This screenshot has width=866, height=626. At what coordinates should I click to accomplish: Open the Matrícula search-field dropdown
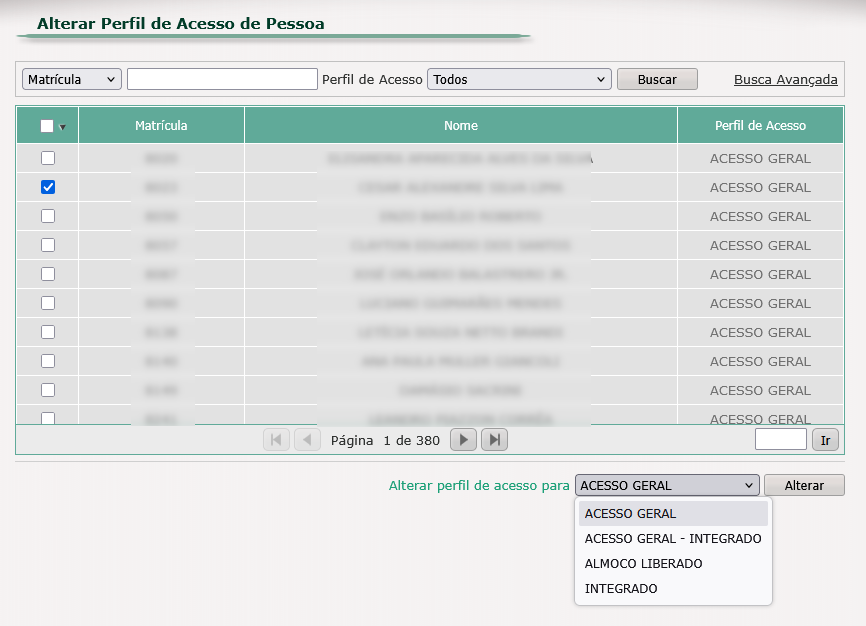(x=72, y=79)
